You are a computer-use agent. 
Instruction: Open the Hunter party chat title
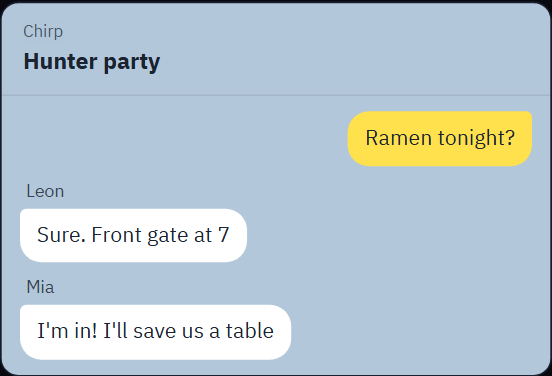pos(92,62)
